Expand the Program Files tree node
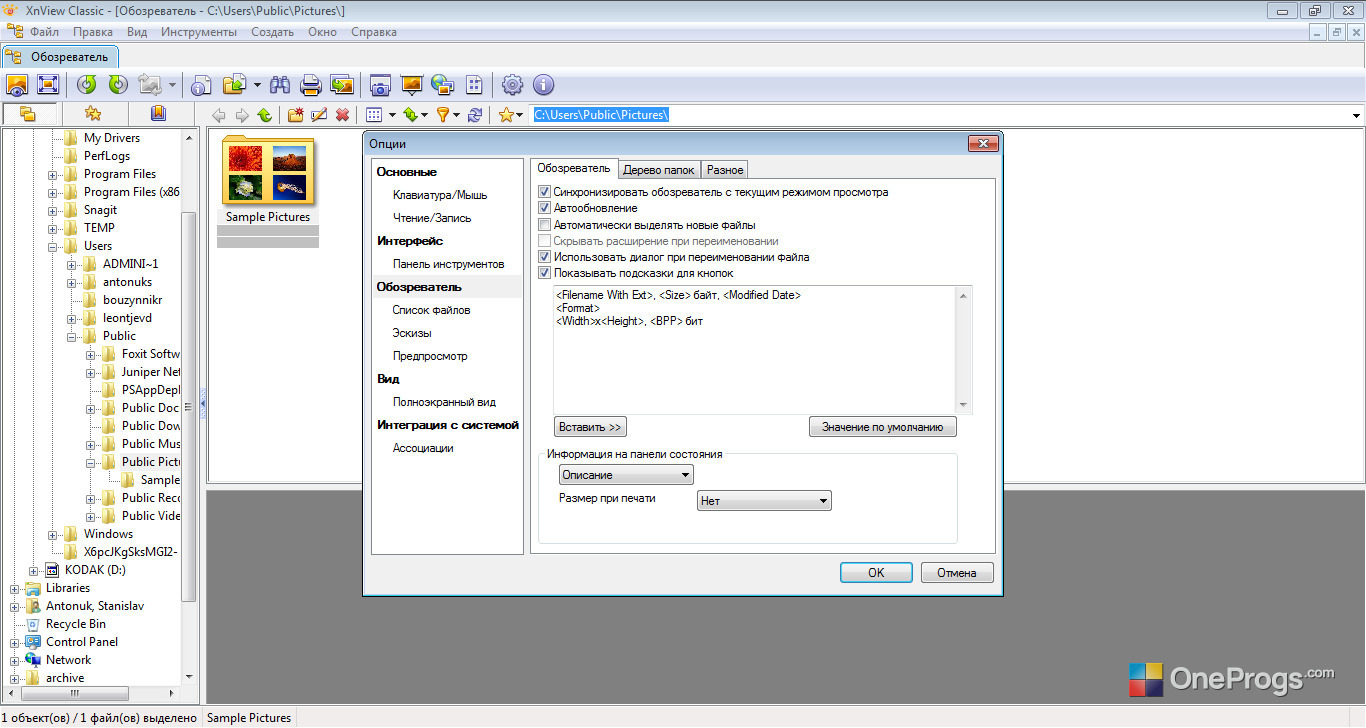The image size is (1366, 728). [x=52, y=174]
